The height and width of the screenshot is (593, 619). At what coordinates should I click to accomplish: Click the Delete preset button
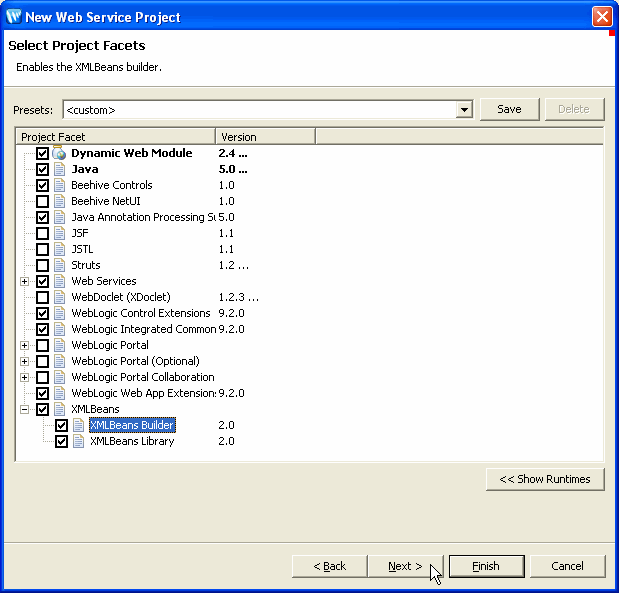pos(574,109)
